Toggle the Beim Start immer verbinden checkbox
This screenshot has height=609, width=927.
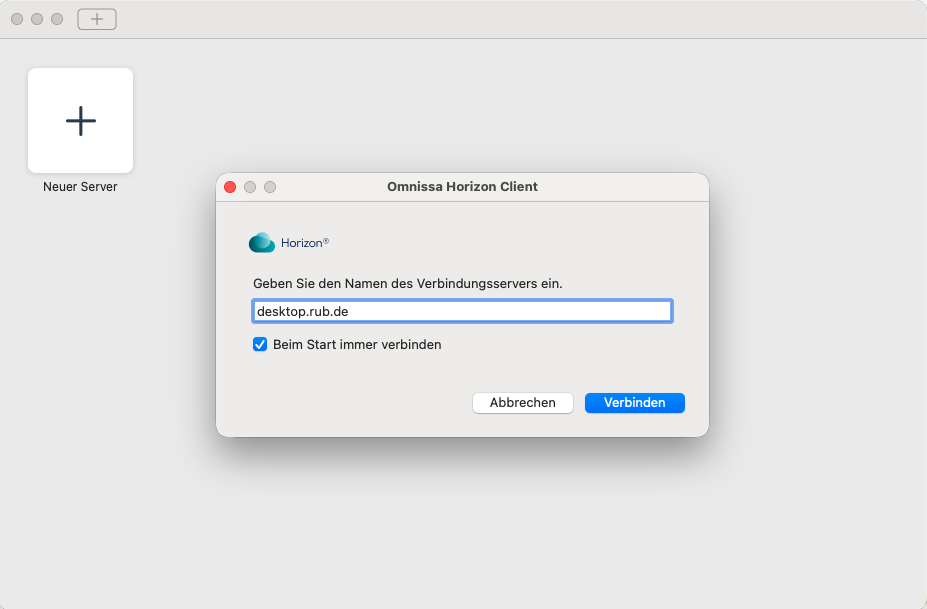point(260,344)
